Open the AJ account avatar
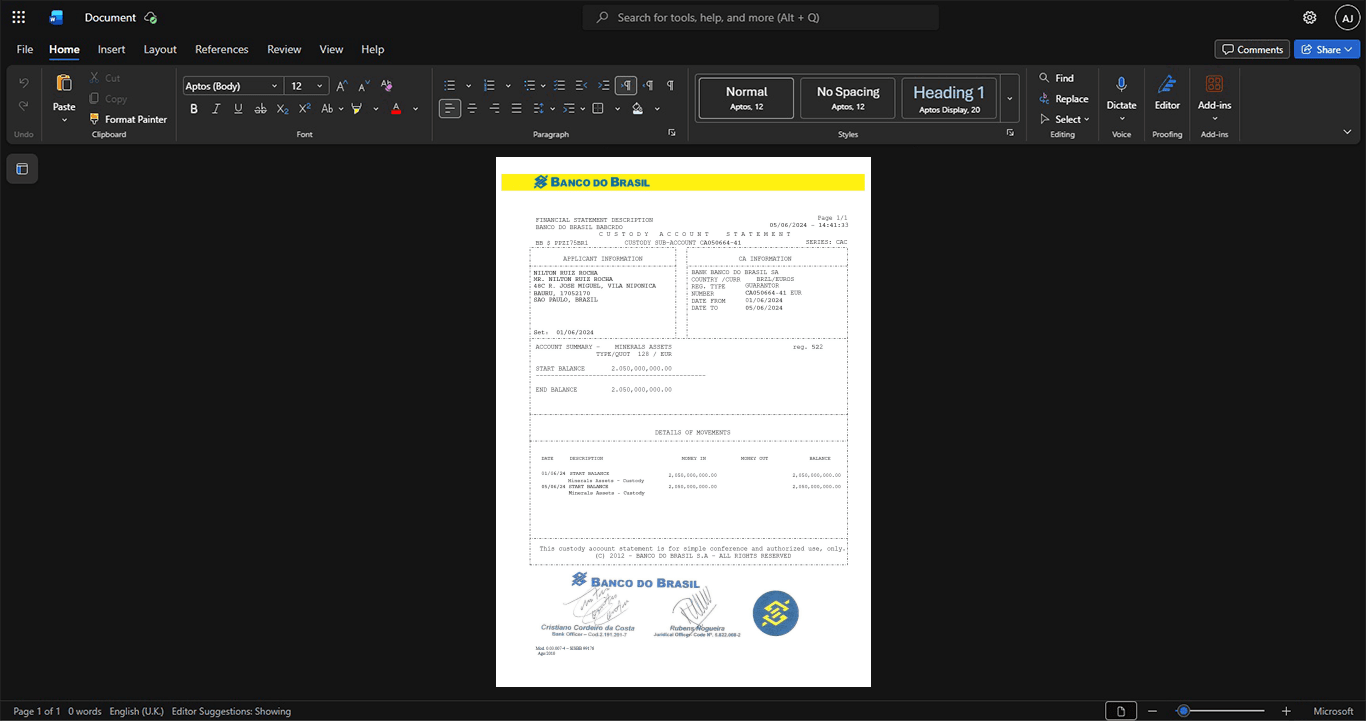The image size is (1366, 721). point(1347,17)
